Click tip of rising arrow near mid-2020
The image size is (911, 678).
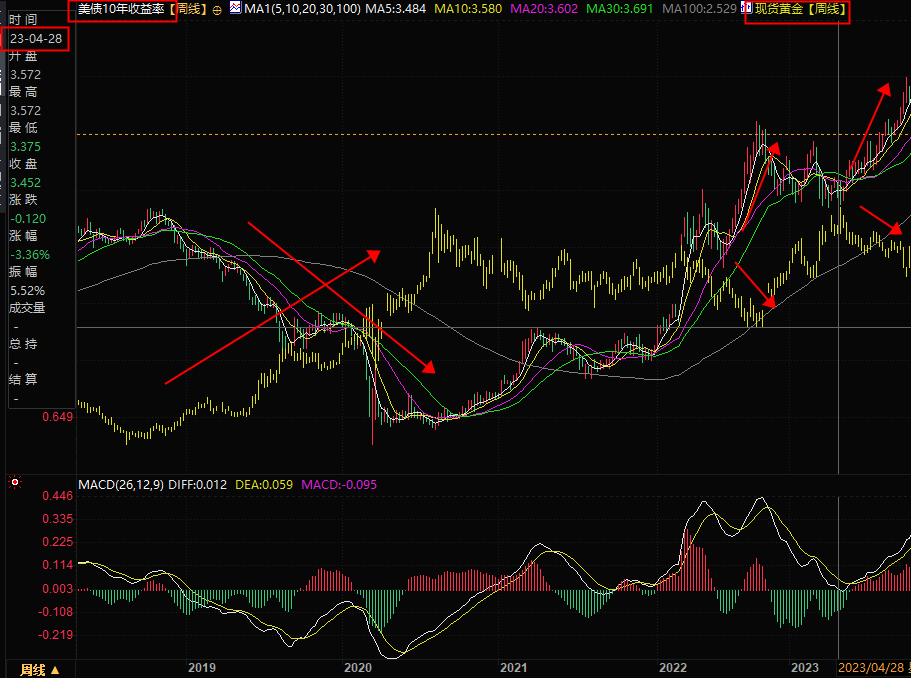379,252
